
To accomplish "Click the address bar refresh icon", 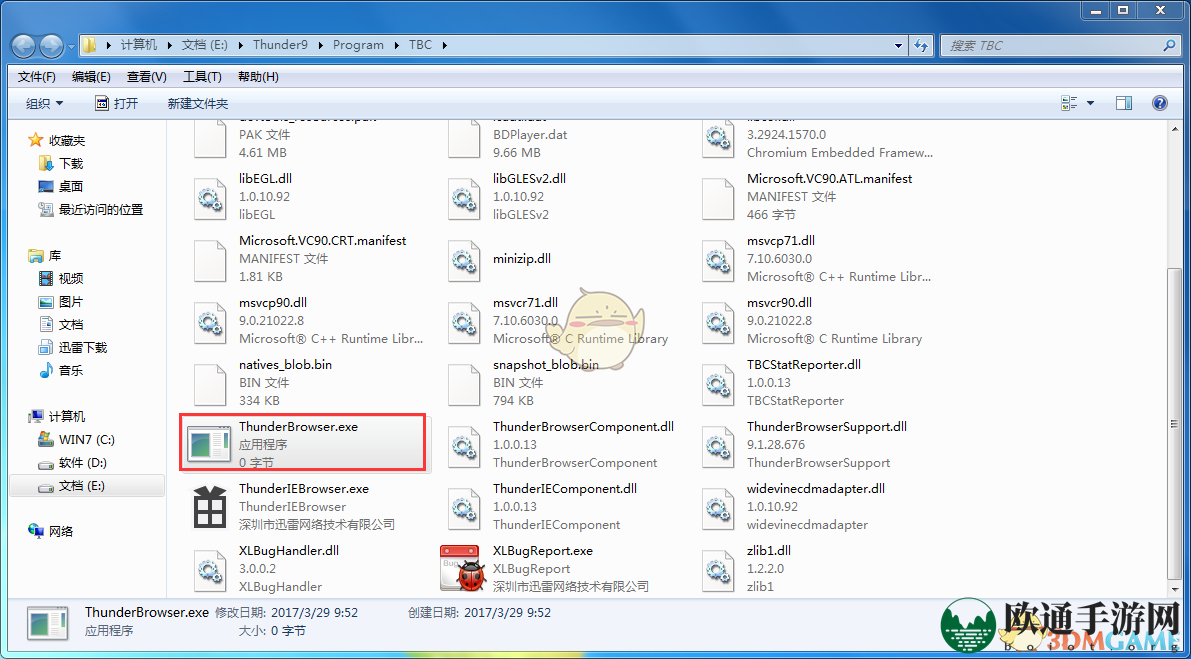I will pos(921,45).
